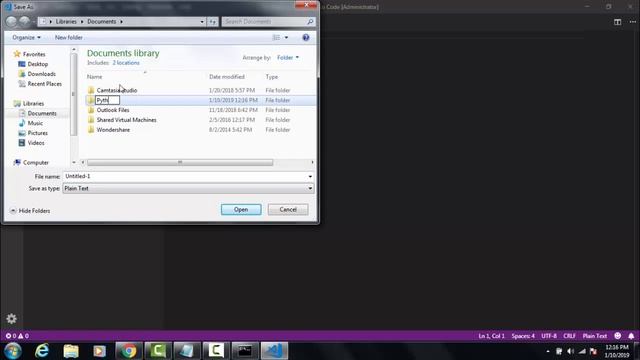This screenshot has width=640, height=360.
Task: Click the Outlook Files folder icon
Action: pos(91,110)
